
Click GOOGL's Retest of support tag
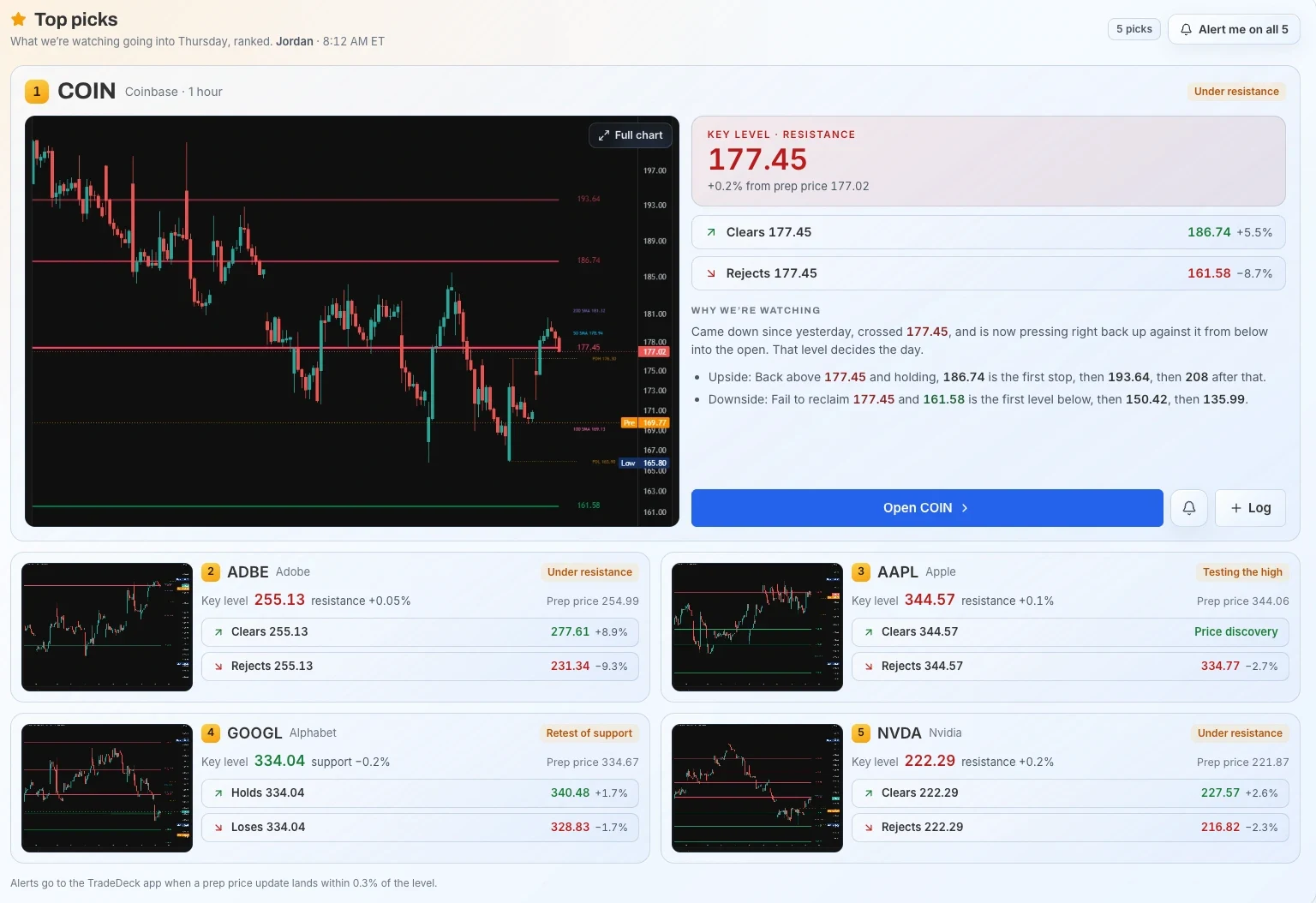[x=589, y=733]
